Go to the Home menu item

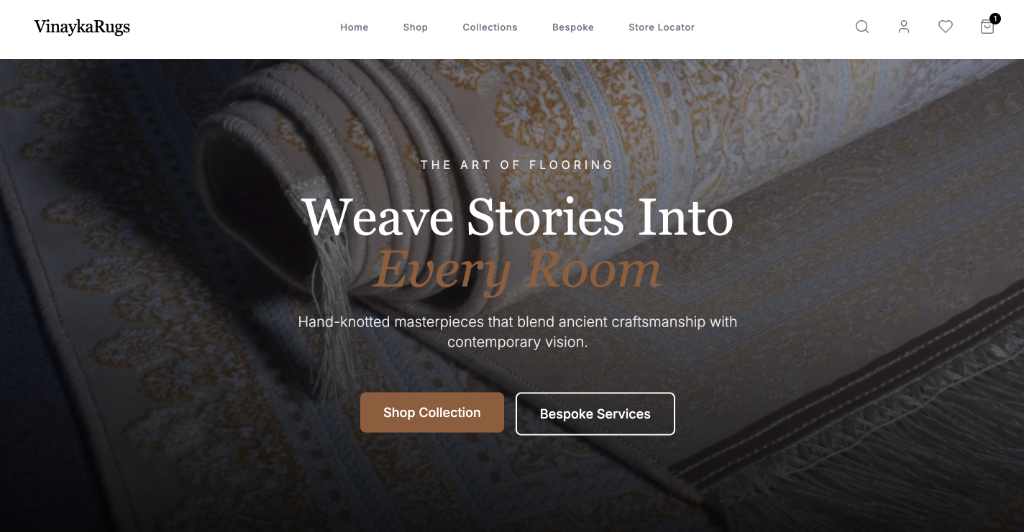pyautogui.click(x=354, y=27)
